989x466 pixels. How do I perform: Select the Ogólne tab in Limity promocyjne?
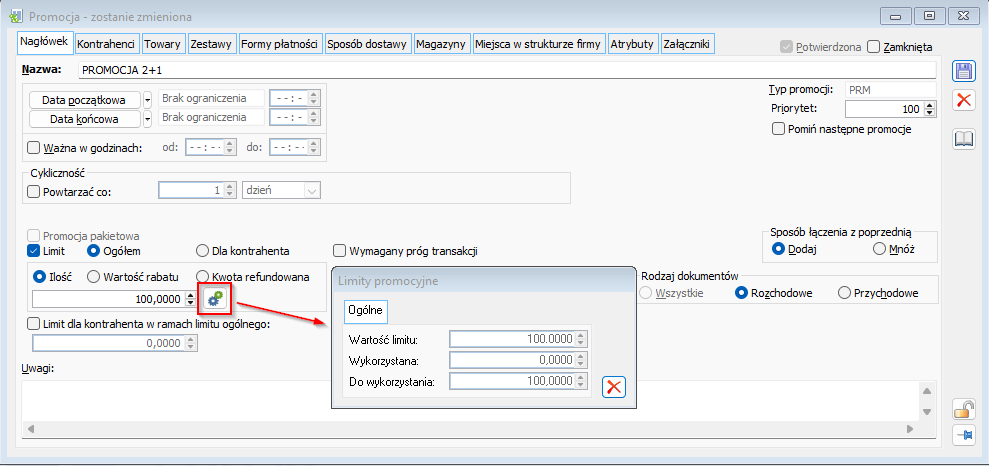pos(365,310)
